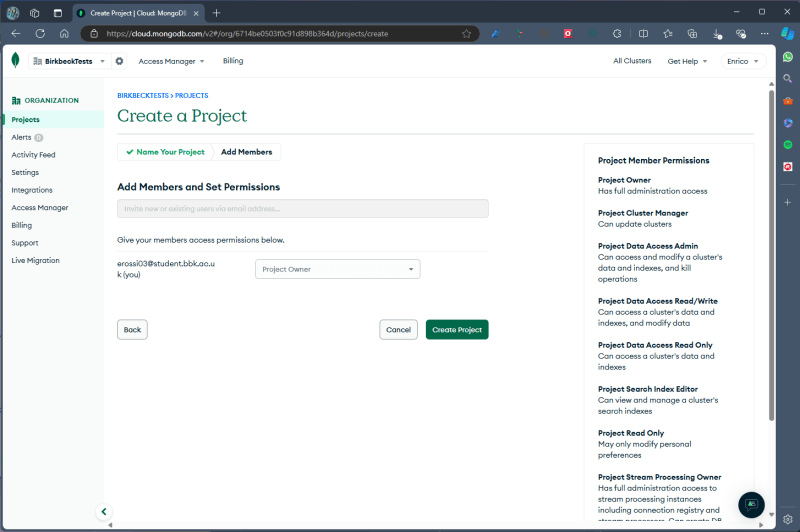Select Projects in the sidebar
Image resolution: width=800 pixels, height=532 pixels.
coord(26,119)
